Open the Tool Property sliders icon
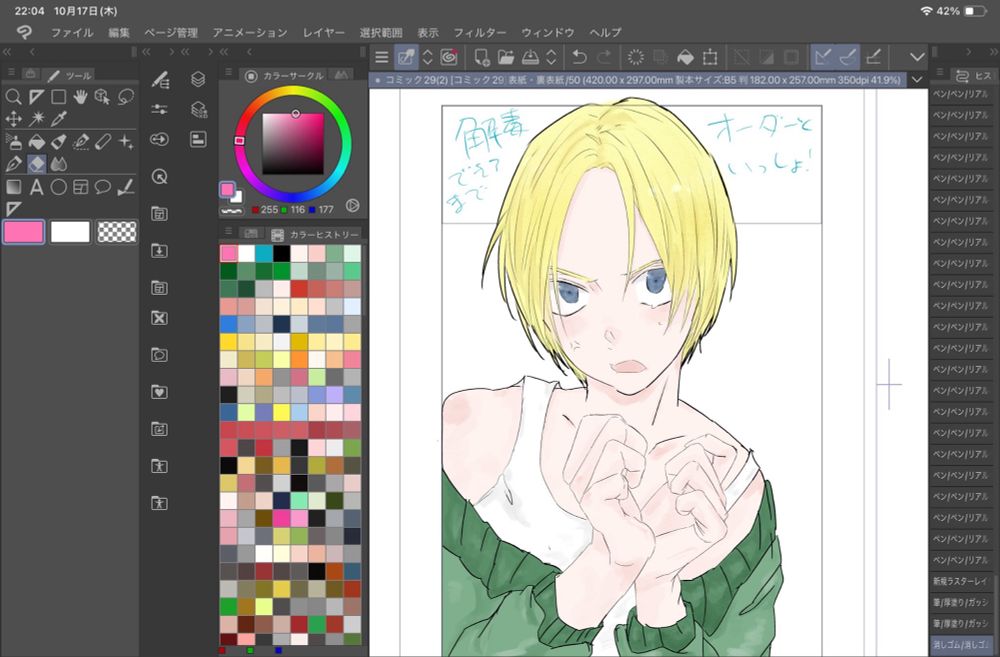The width and height of the screenshot is (1000, 657). pyautogui.click(x=160, y=109)
